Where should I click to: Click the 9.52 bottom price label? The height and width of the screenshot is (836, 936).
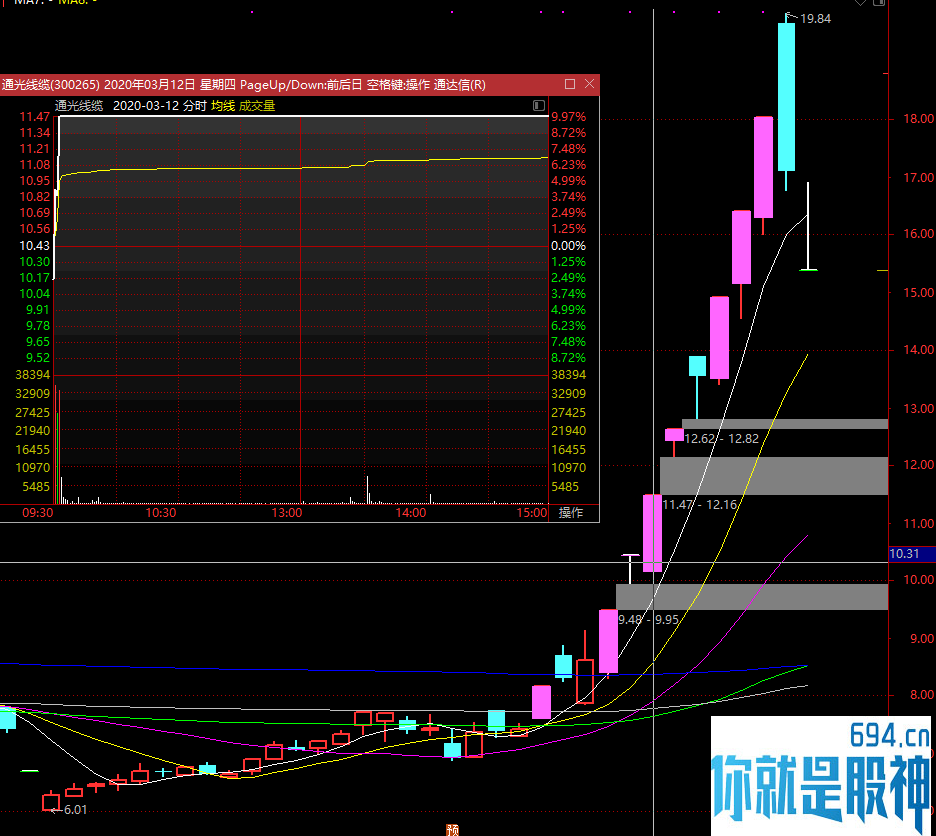[x=38, y=358]
